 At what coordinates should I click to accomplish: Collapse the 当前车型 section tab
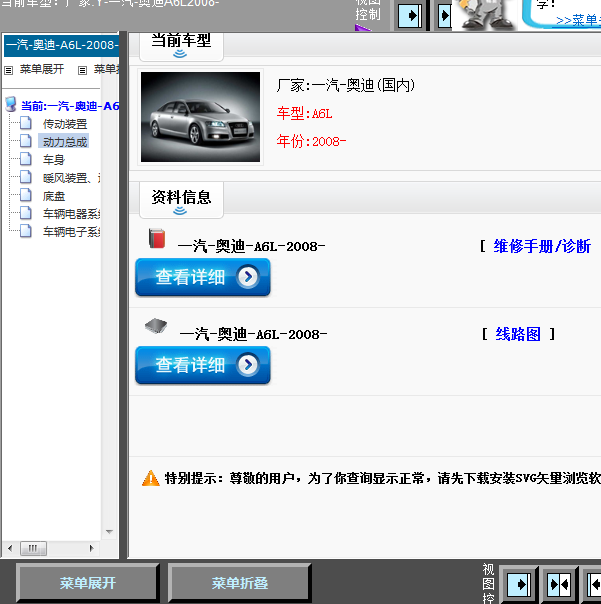pyautogui.click(x=181, y=46)
